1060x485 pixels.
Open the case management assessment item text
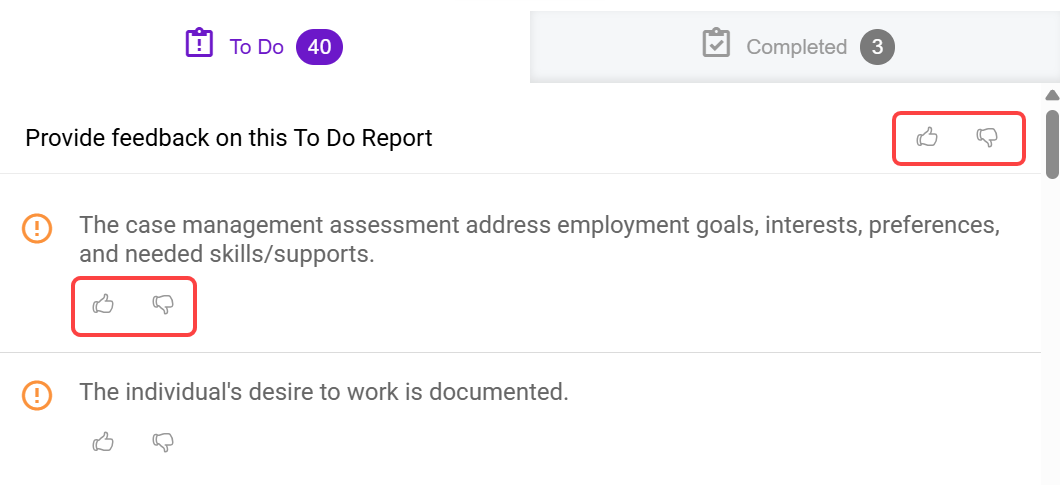pos(539,239)
